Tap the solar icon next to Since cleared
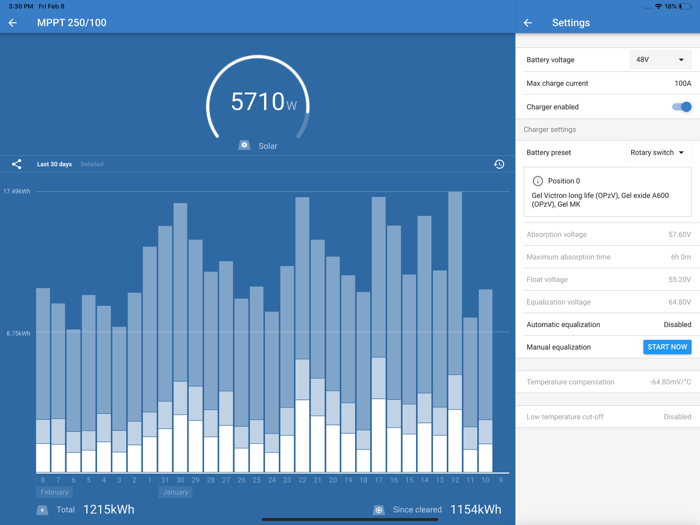Image resolution: width=700 pixels, height=525 pixels. [x=379, y=510]
